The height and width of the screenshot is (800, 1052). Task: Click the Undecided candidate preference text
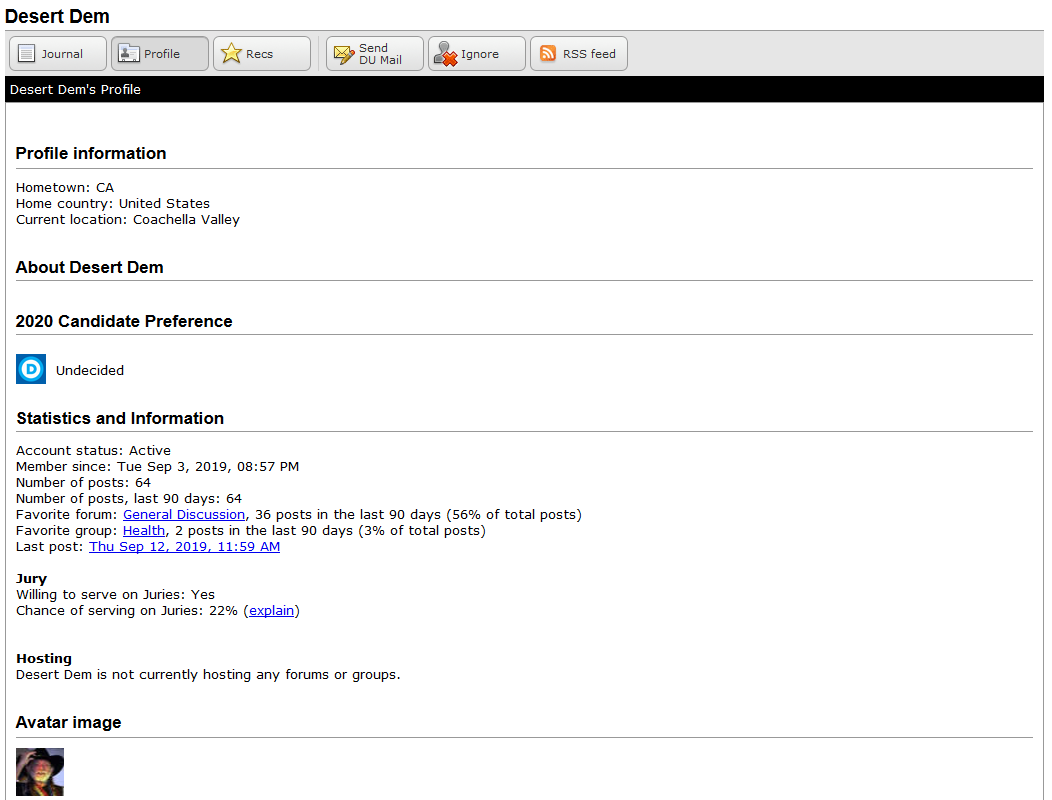(90, 370)
